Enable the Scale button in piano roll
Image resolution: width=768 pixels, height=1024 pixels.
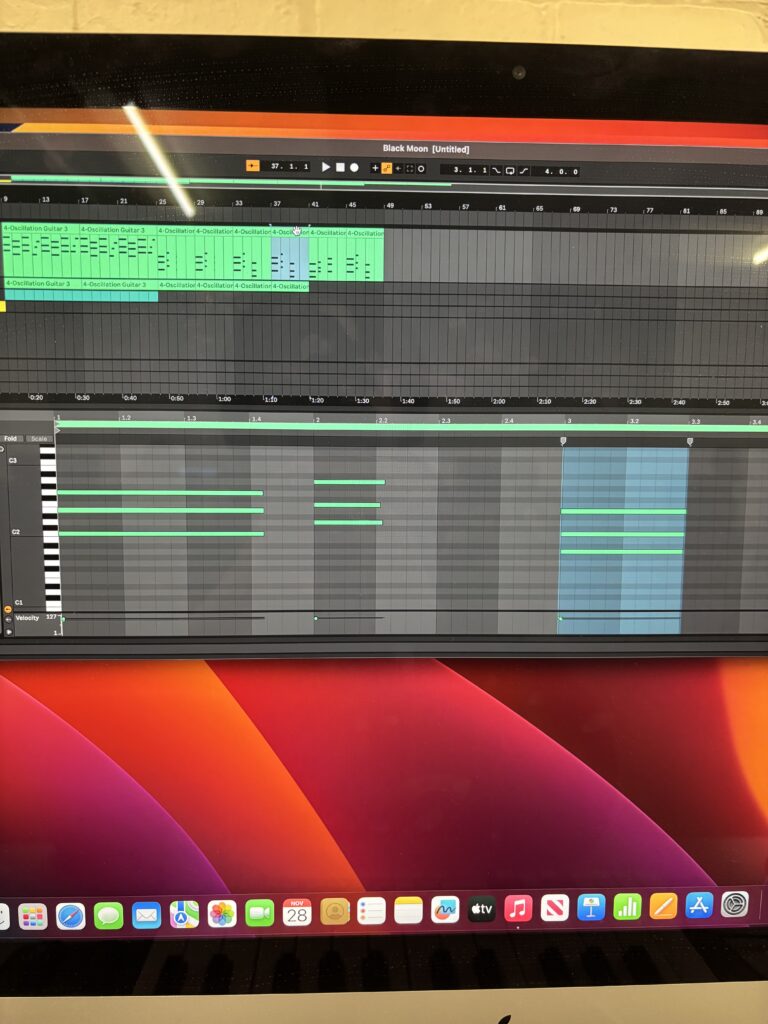click(39, 439)
